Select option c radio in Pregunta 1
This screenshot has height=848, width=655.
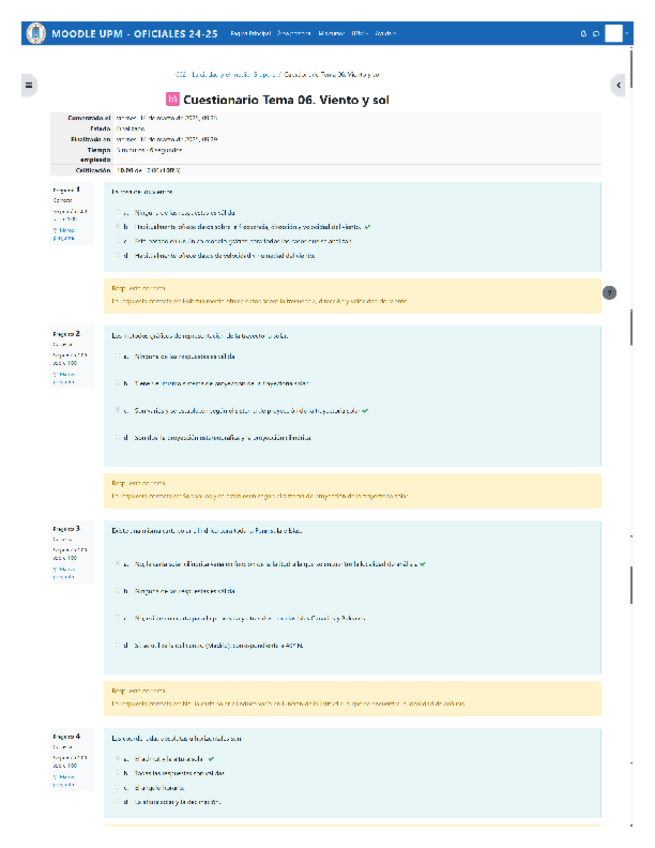(x=118, y=241)
